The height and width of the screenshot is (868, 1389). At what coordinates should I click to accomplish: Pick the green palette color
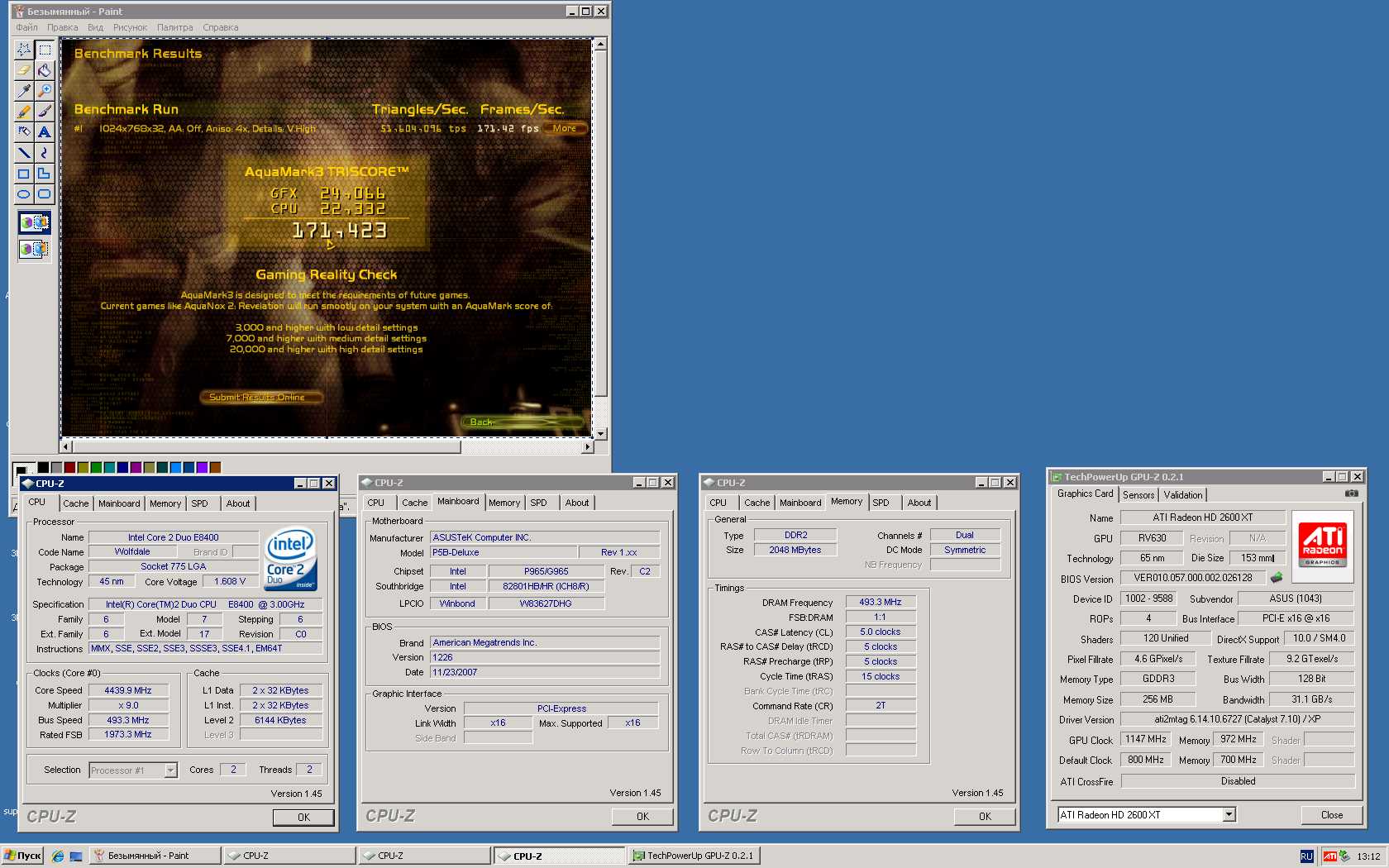click(x=97, y=468)
